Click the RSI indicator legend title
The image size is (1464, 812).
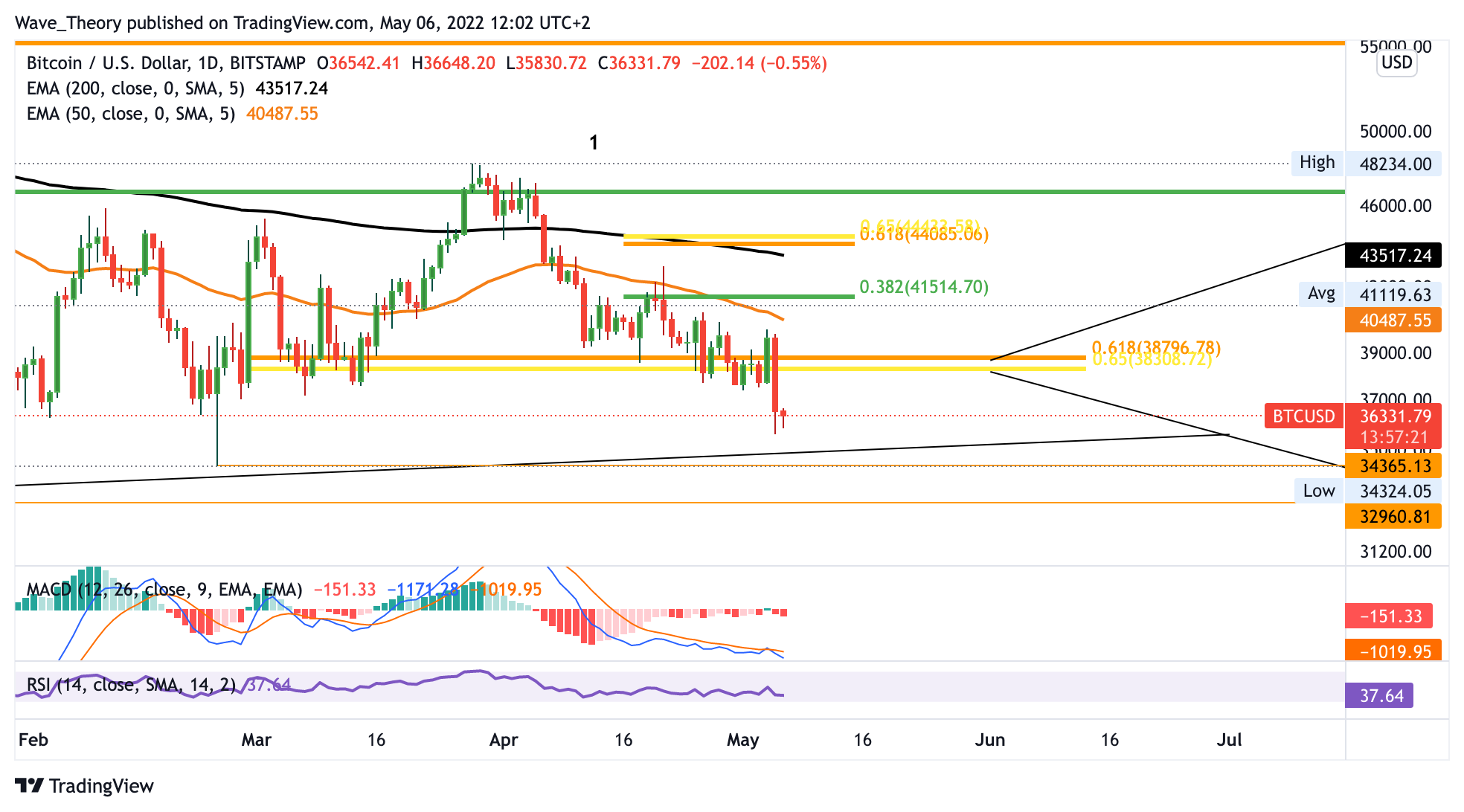pyautogui.click(x=131, y=685)
